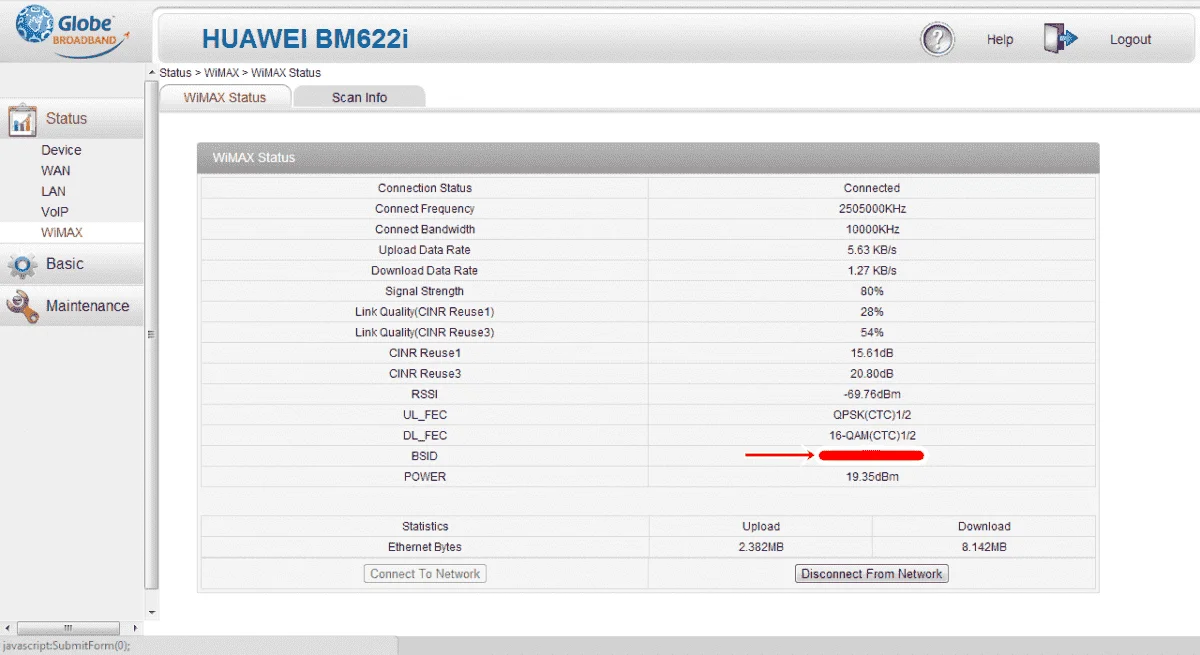Click the UL_FEC label
Screen dimensions: 1200x655
pos(425,415)
